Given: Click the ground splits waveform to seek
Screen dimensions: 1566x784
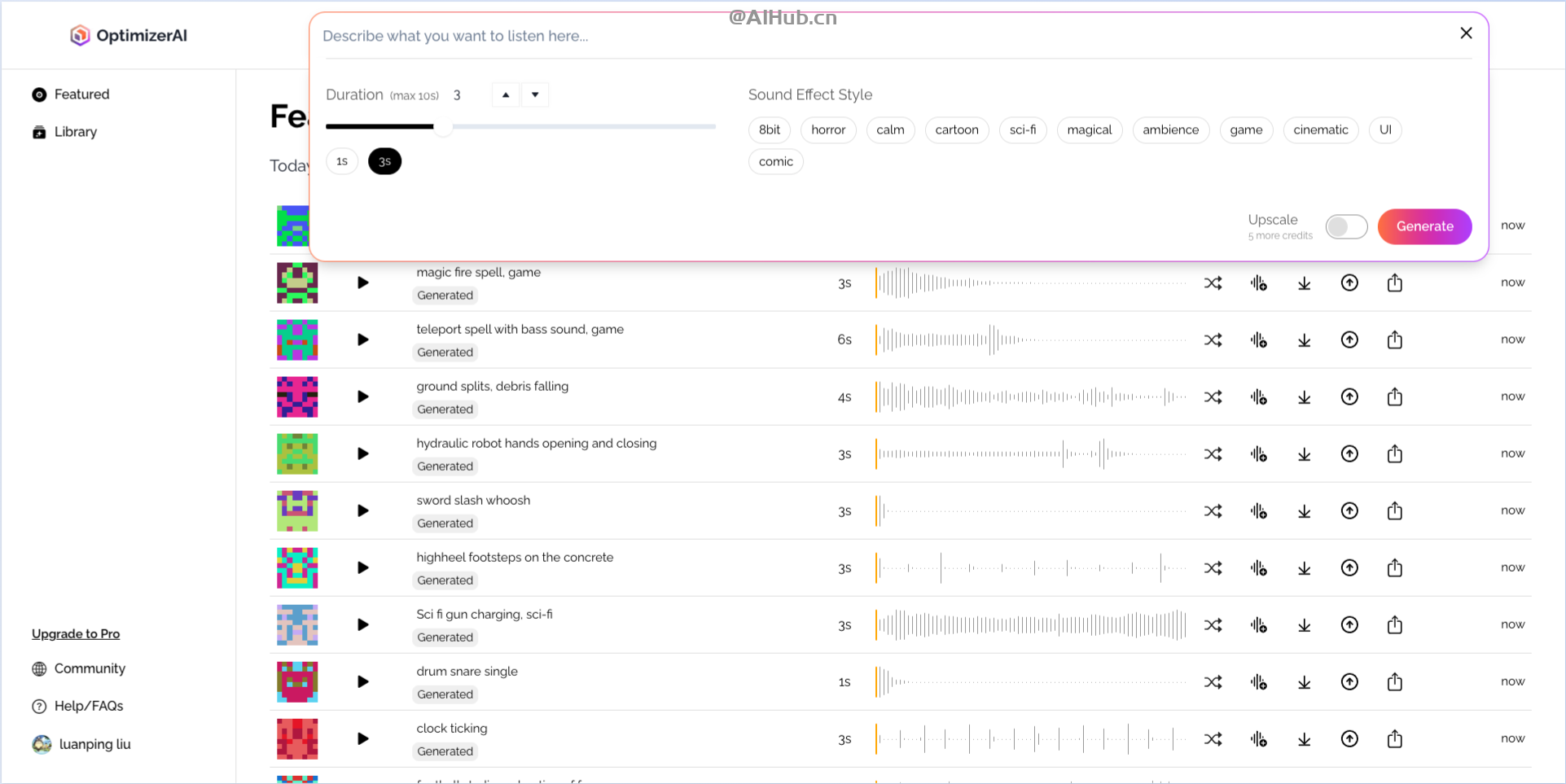Looking at the screenshot, I should 1031,397.
